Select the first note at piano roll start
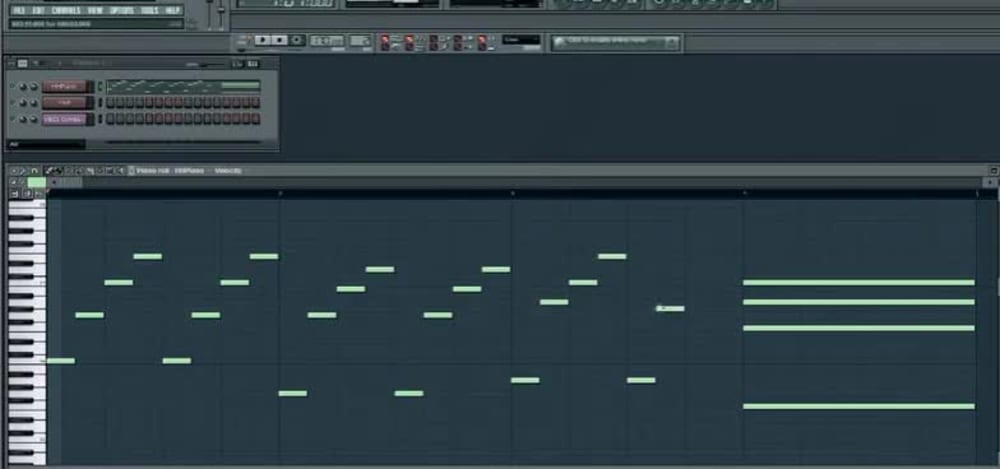This screenshot has width=1000, height=469. (x=61, y=361)
